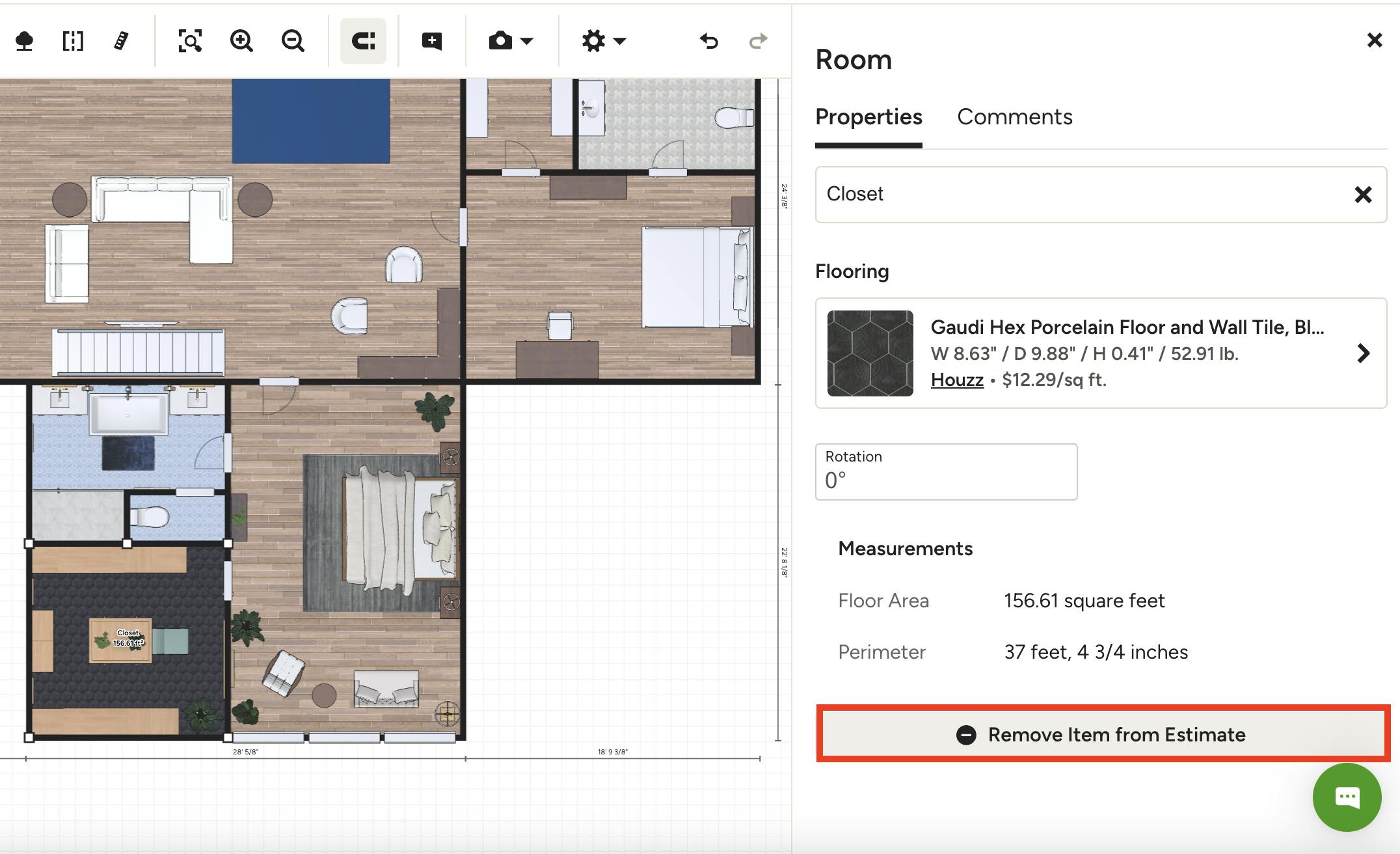Click the fit-to-screen focus icon

pos(189,41)
